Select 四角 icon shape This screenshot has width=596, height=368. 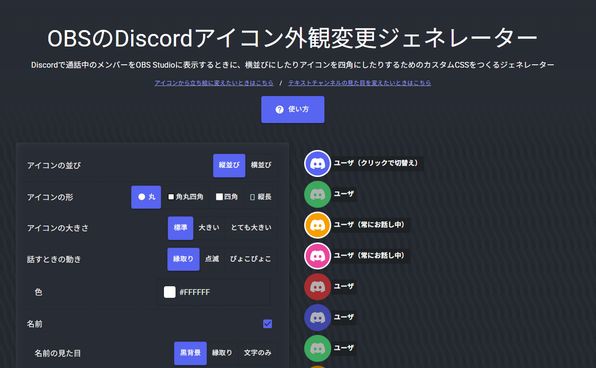coord(227,197)
